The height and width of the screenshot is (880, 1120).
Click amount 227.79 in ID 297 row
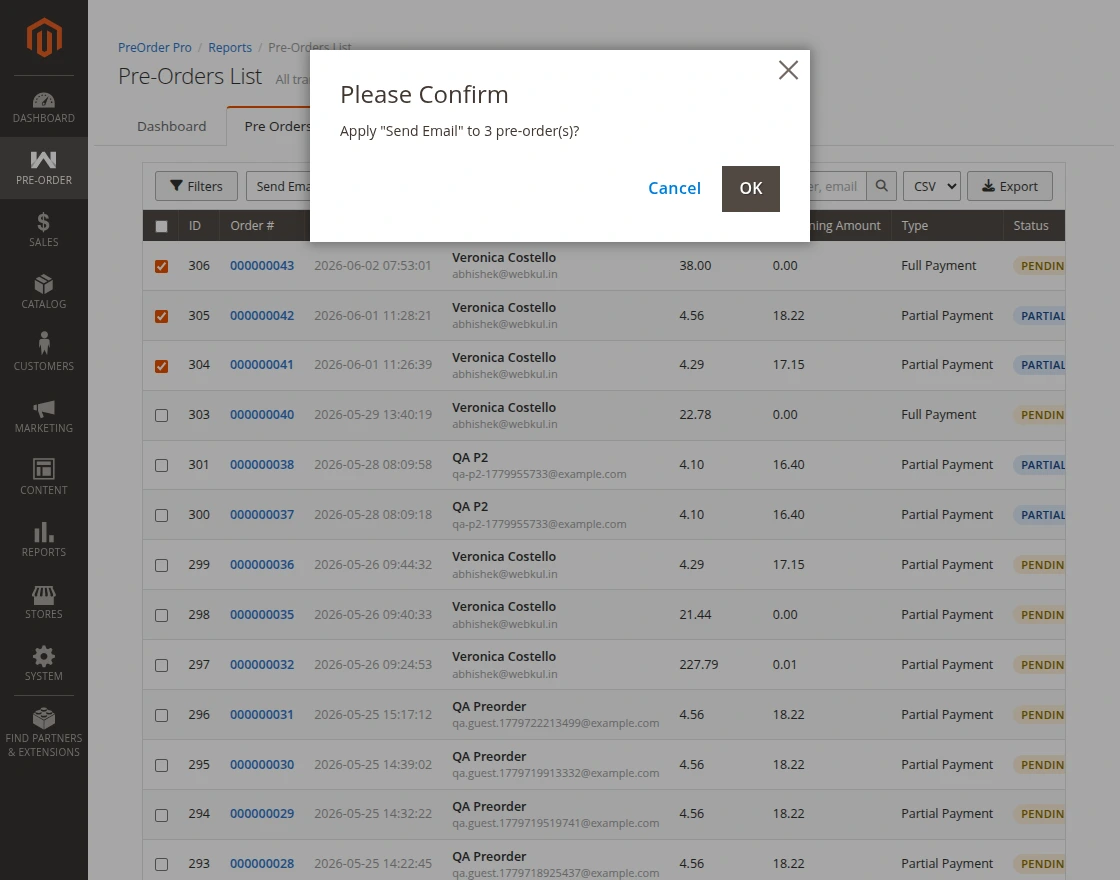click(x=699, y=664)
